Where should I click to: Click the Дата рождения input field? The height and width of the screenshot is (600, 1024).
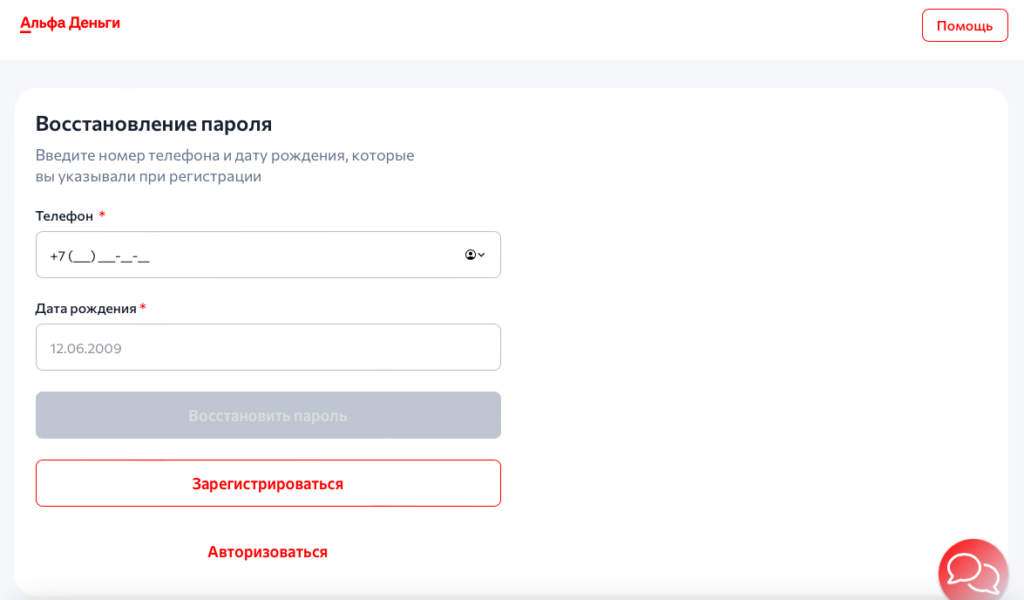click(268, 347)
